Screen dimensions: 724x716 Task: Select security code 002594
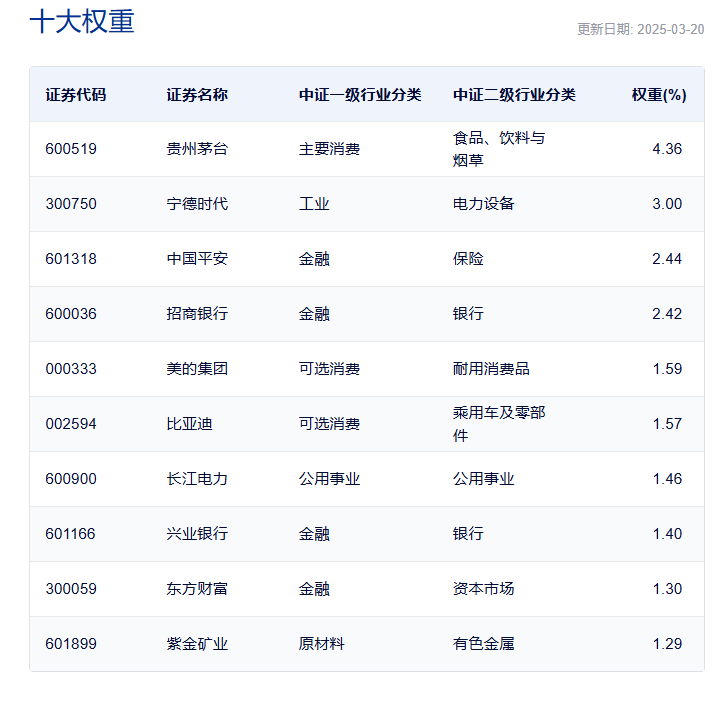pos(71,423)
